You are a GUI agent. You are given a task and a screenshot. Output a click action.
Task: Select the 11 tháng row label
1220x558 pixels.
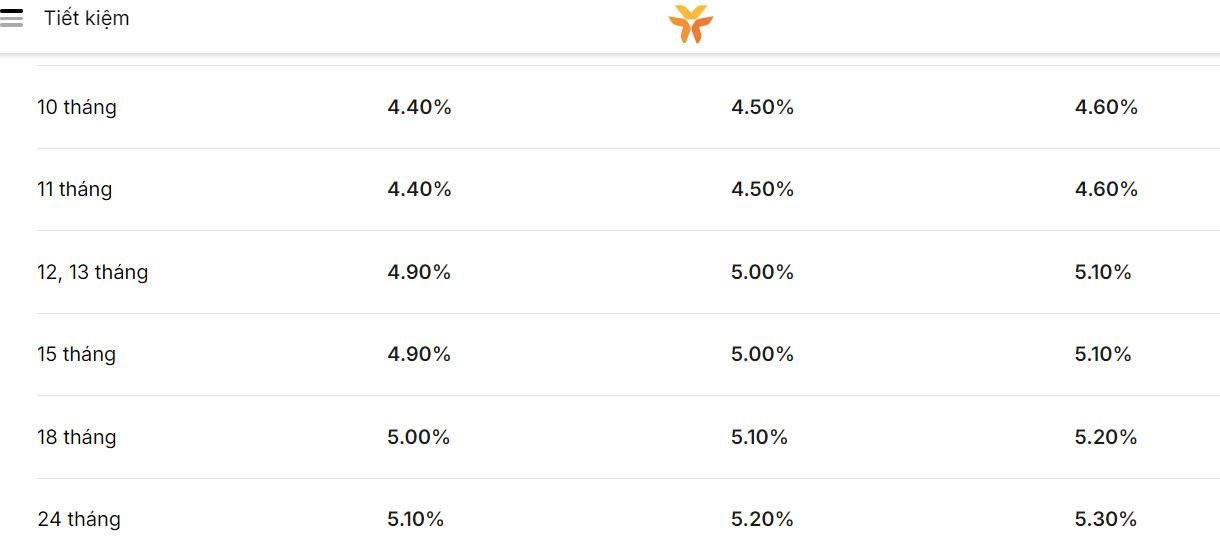[x=75, y=189]
